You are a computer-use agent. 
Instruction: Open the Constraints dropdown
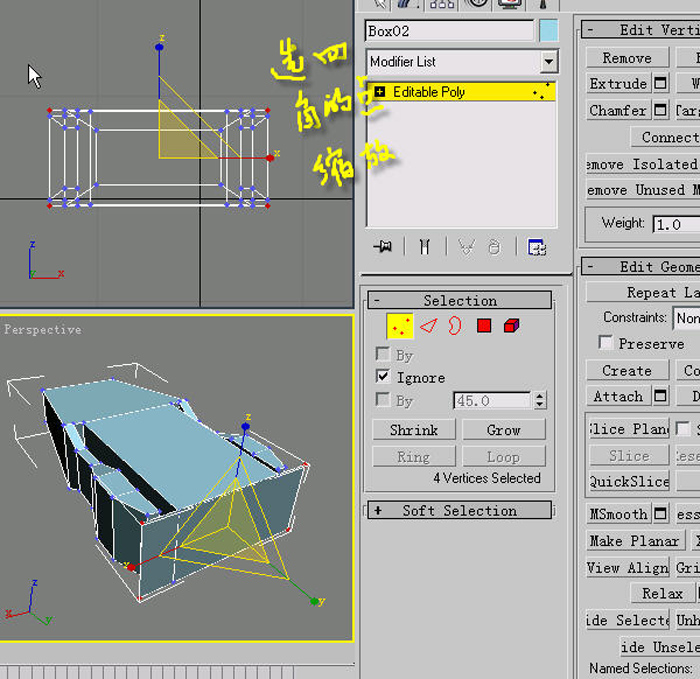pyautogui.click(x=687, y=318)
